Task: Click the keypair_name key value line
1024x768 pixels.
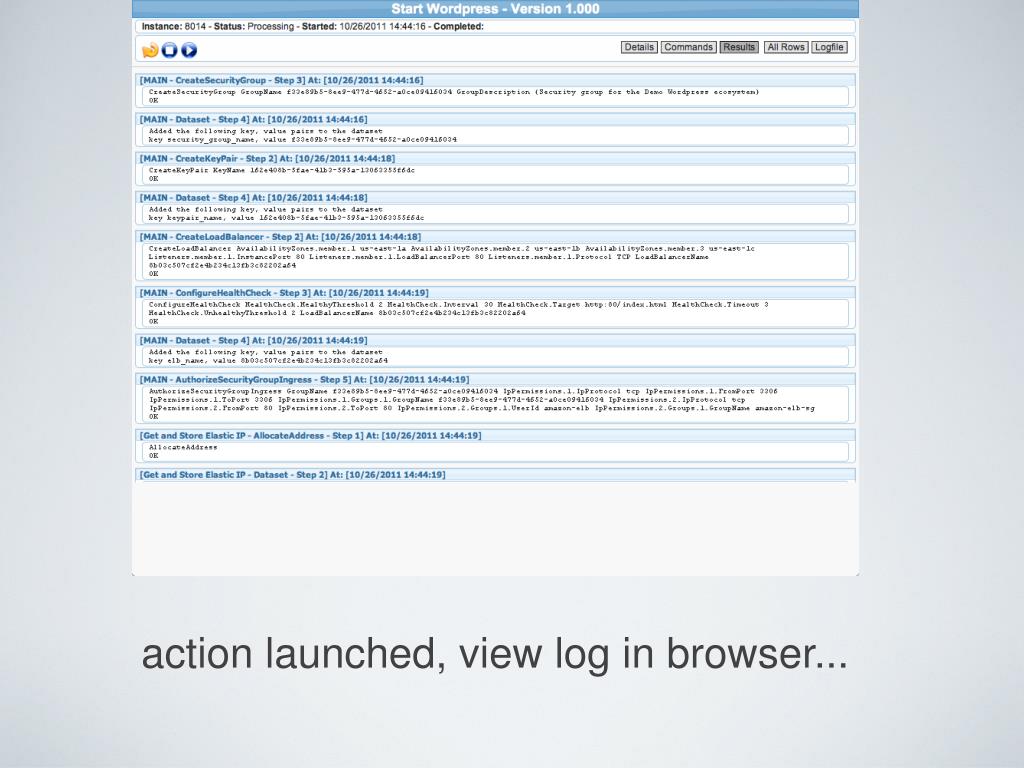Action: pyautogui.click(x=286, y=218)
